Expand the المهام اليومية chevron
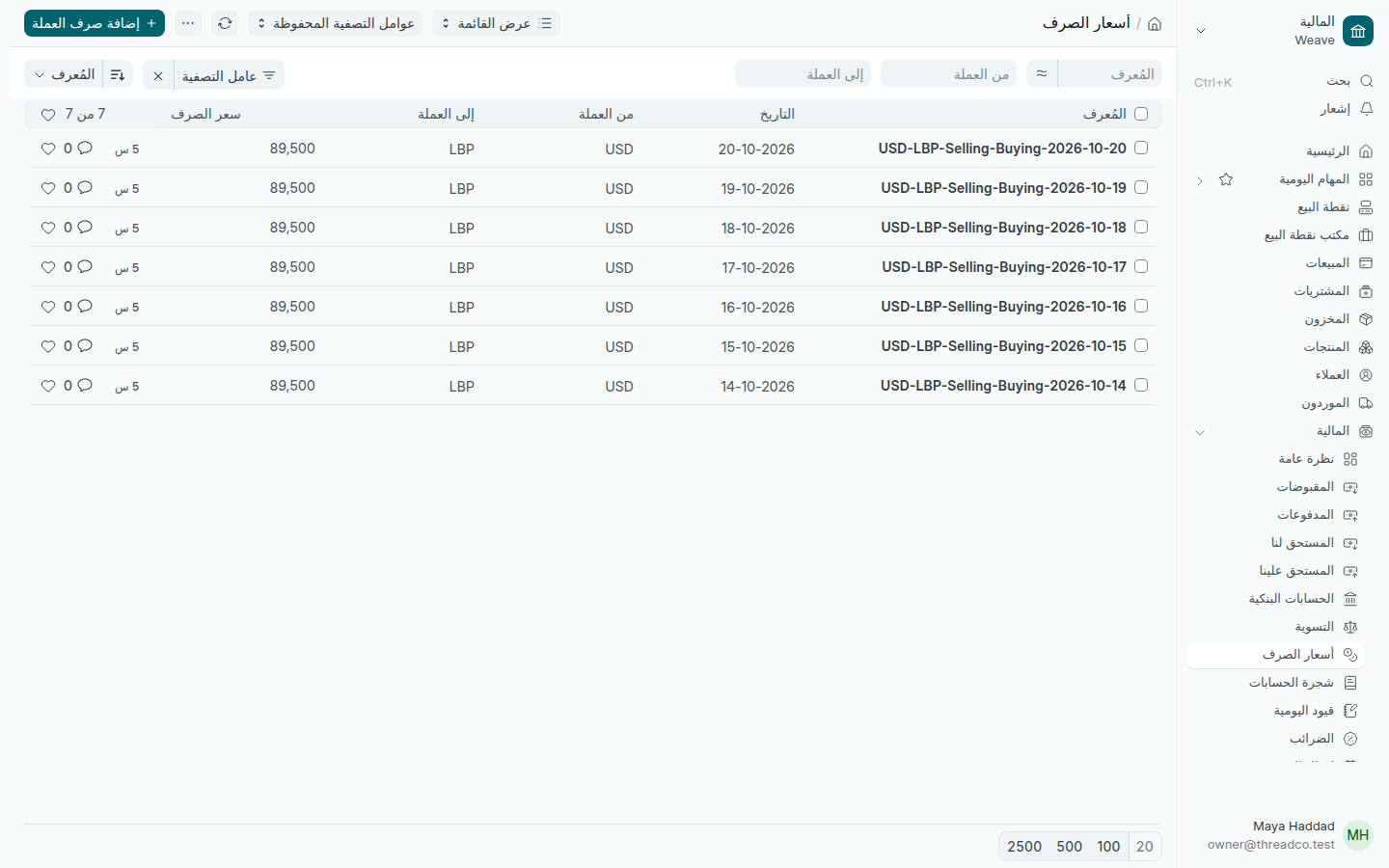The height and width of the screenshot is (868, 1389). 1200,180
